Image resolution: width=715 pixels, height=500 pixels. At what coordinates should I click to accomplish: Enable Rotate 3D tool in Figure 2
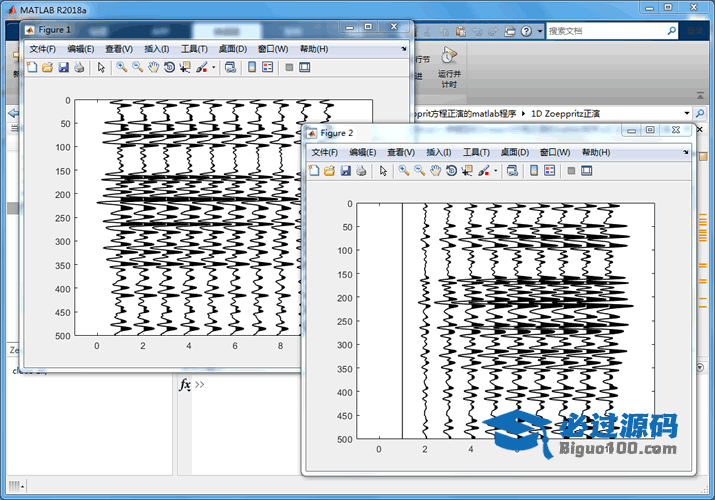pyautogui.click(x=451, y=171)
